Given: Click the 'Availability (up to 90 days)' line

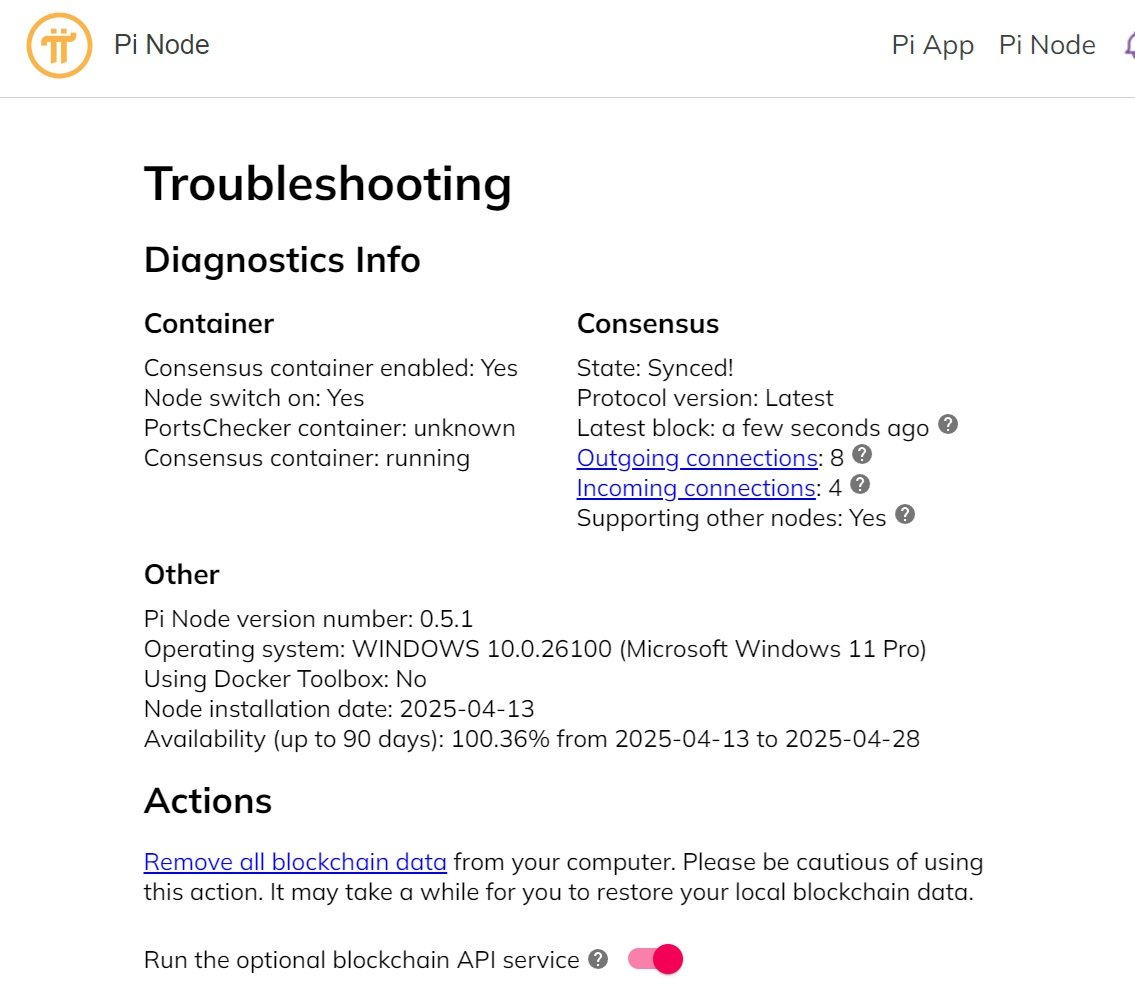Looking at the screenshot, I should 532,739.
